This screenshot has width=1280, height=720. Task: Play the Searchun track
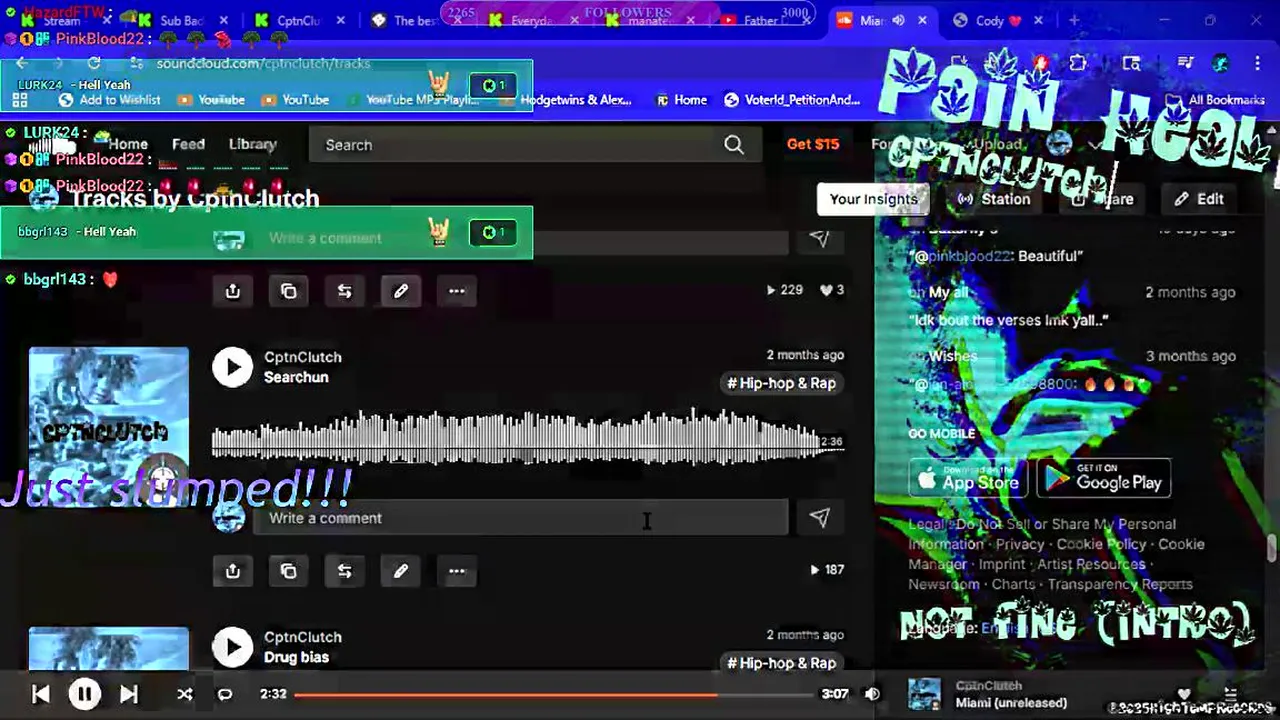click(x=233, y=367)
